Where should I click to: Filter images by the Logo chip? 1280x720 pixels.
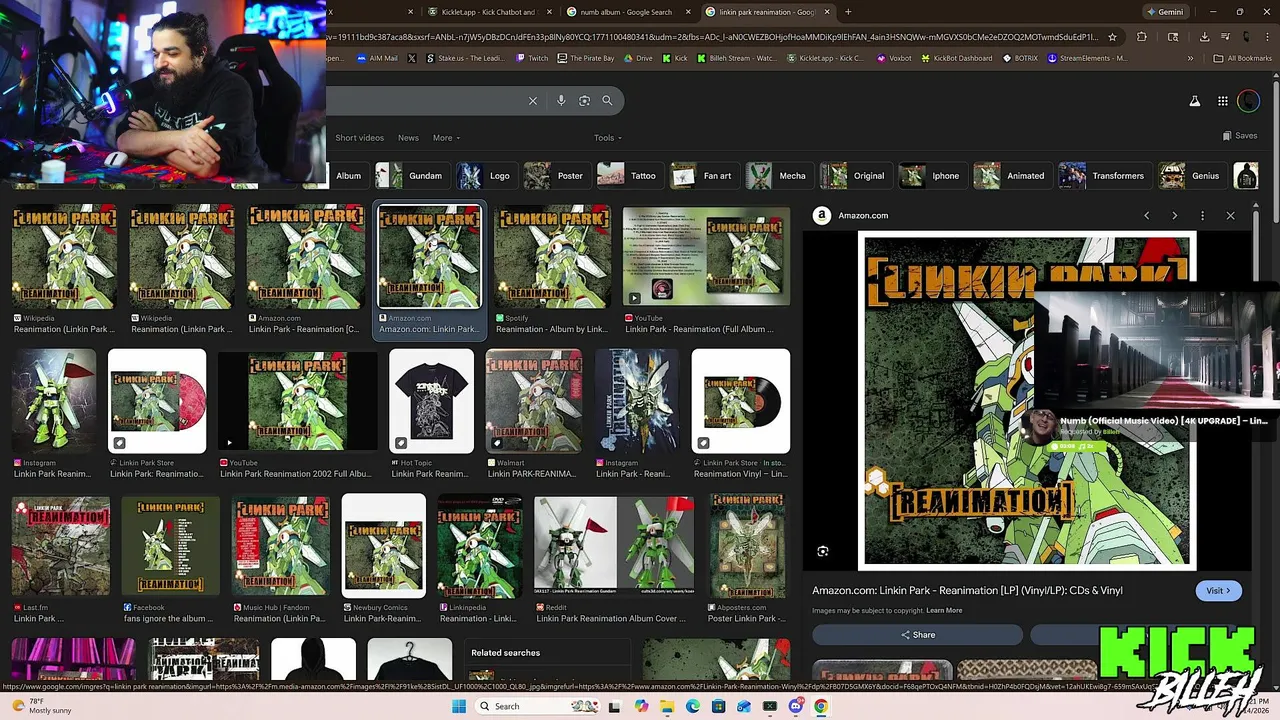pyautogui.click(x=485, y=176)
